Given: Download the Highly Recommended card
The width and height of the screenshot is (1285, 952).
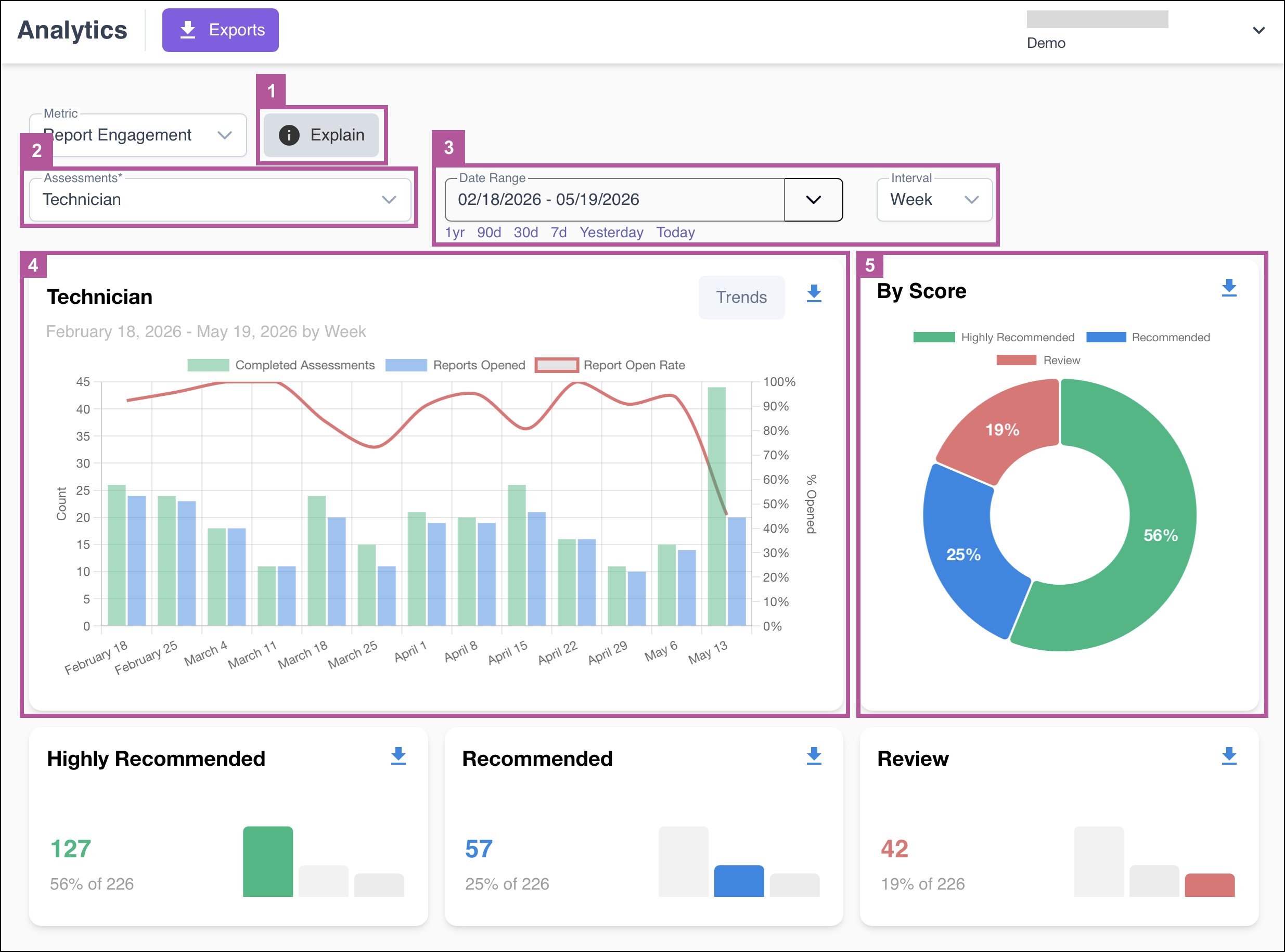Looking at the screenshot, I should tap(398, 755).
